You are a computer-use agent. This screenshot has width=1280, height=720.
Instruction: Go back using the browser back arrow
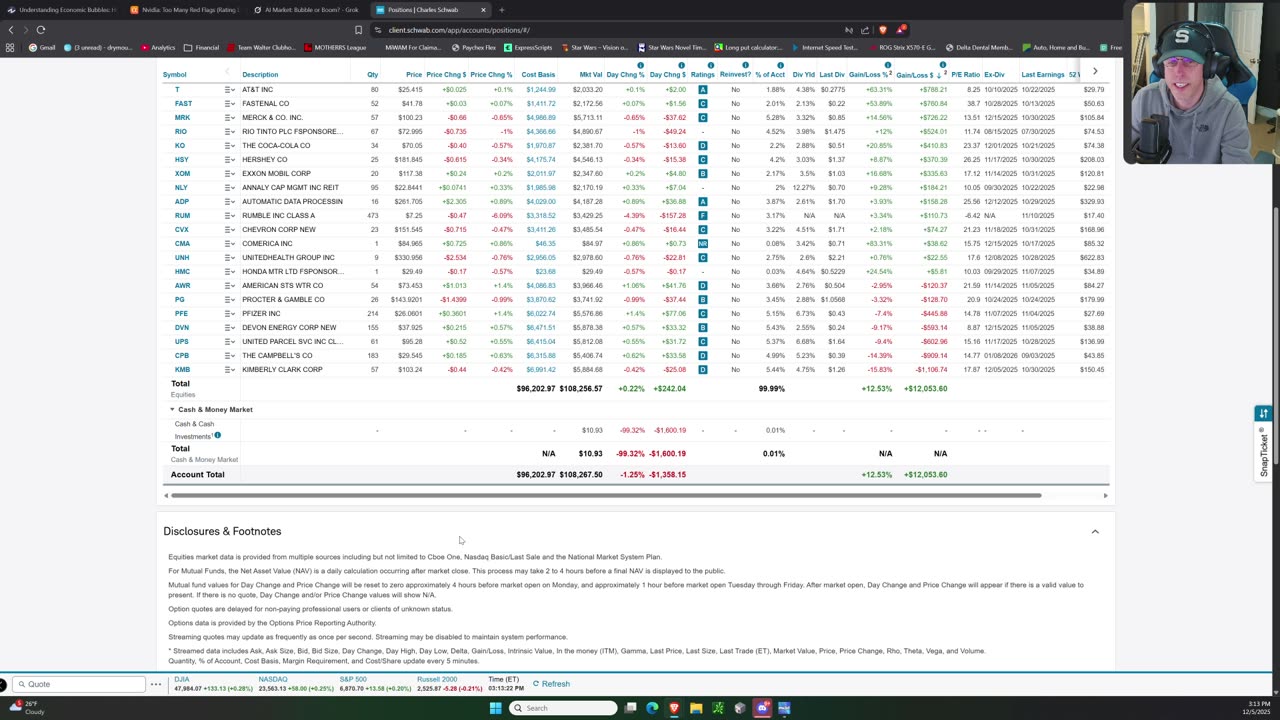12,30
